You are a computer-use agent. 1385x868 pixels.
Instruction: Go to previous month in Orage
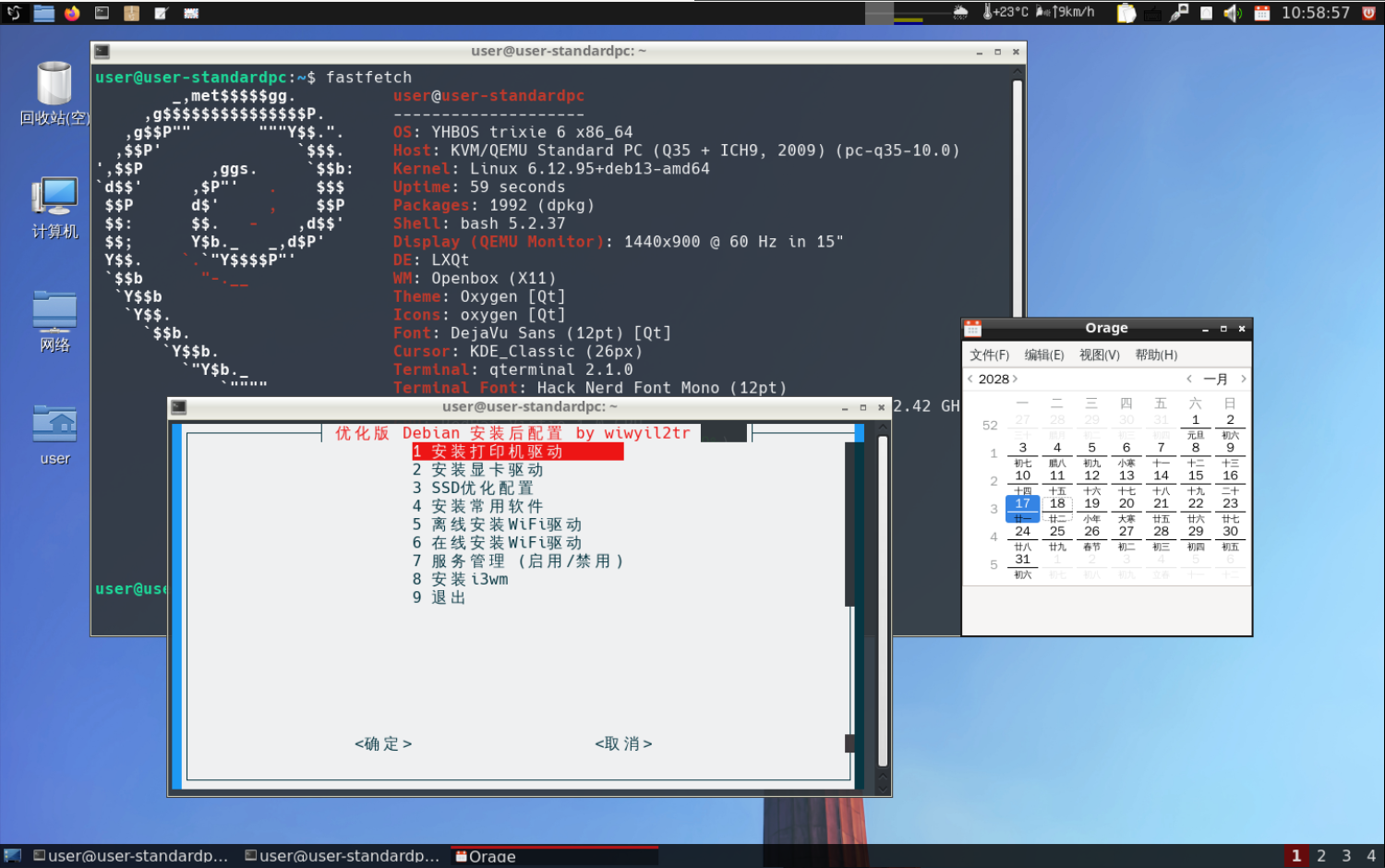point(1189,379)
